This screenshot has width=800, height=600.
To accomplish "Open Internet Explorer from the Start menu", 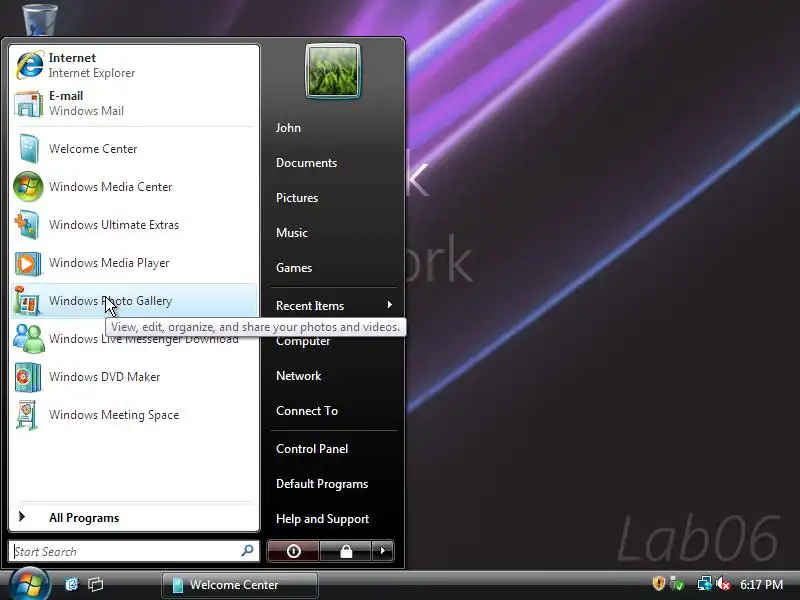I will tap(134, 65).
